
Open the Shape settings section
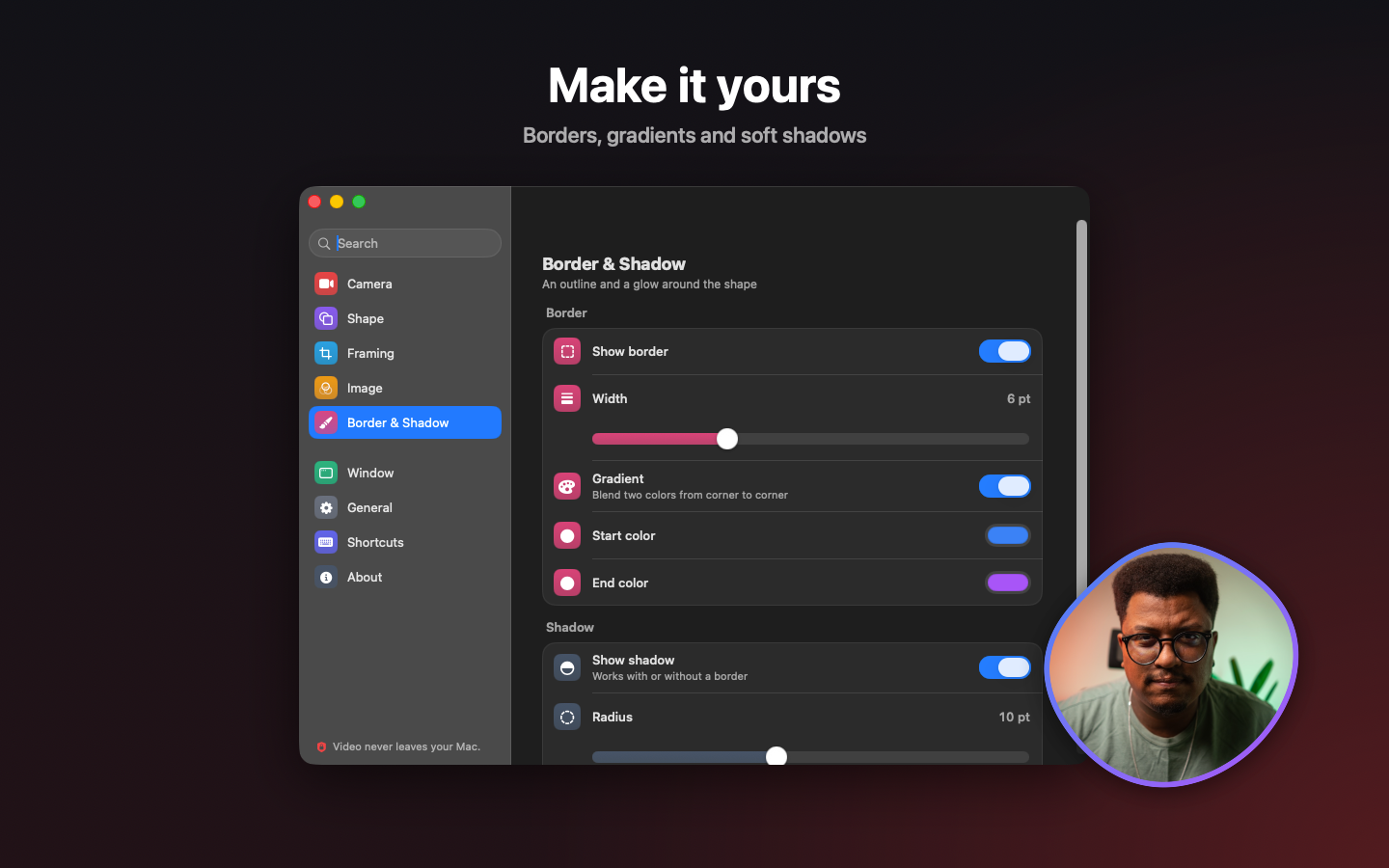[x=405, y=318]
